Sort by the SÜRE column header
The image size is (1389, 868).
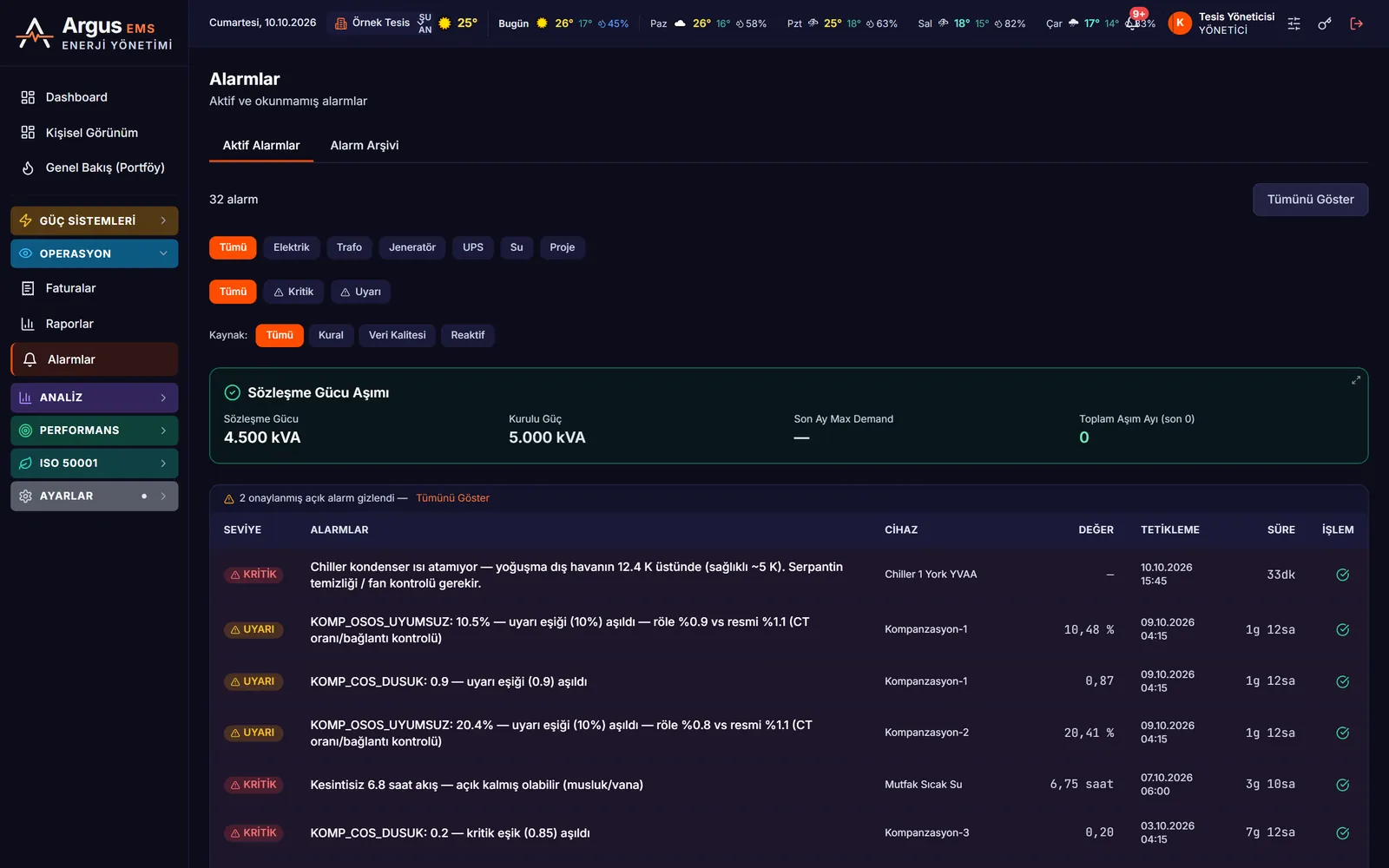coord(1280,529)
